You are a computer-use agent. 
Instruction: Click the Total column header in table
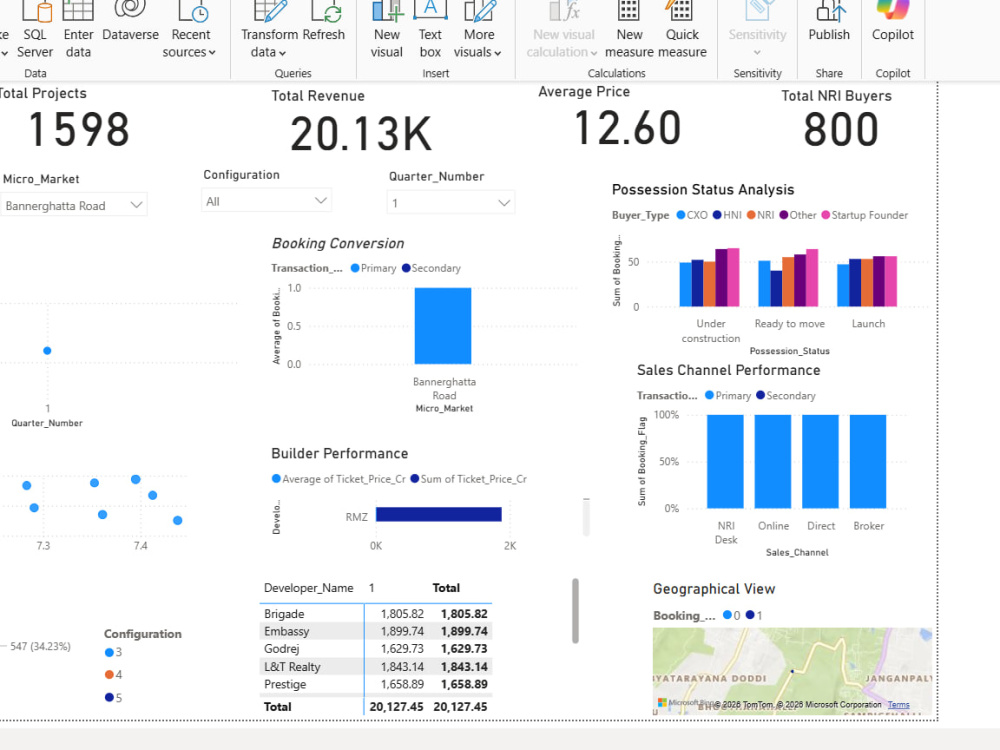[x=446, y=588]
